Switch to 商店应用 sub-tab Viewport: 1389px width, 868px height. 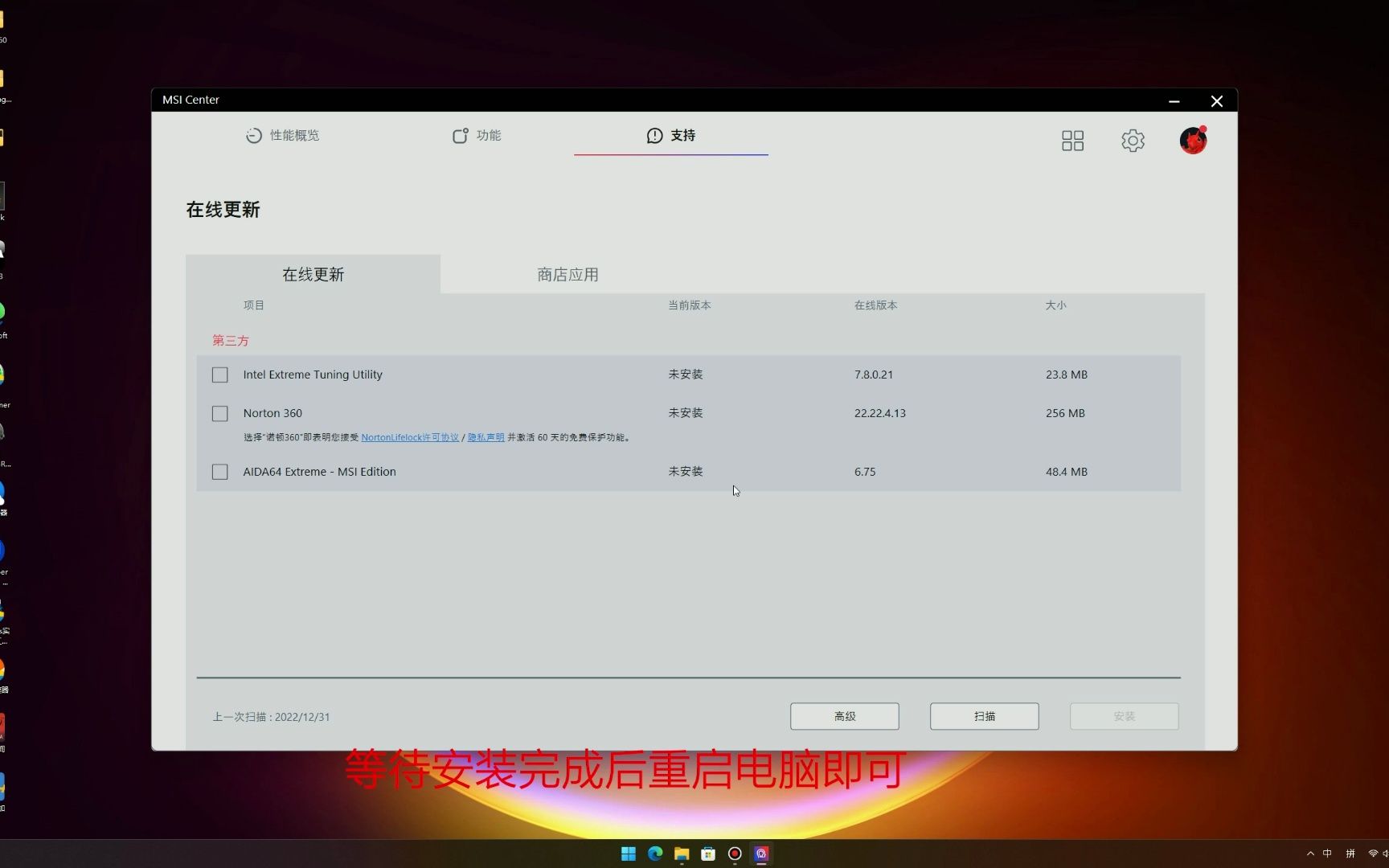567,274
